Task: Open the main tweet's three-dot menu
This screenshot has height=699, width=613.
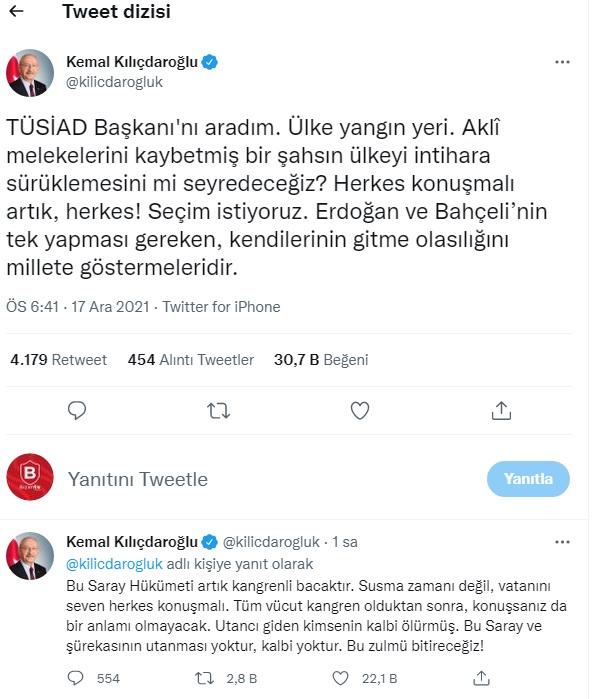Action: (x=562, y=61)
